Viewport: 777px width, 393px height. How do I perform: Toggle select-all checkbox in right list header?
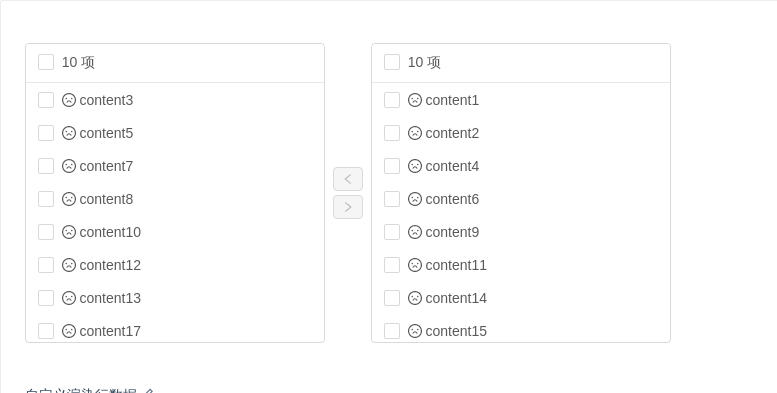(392, 62)
